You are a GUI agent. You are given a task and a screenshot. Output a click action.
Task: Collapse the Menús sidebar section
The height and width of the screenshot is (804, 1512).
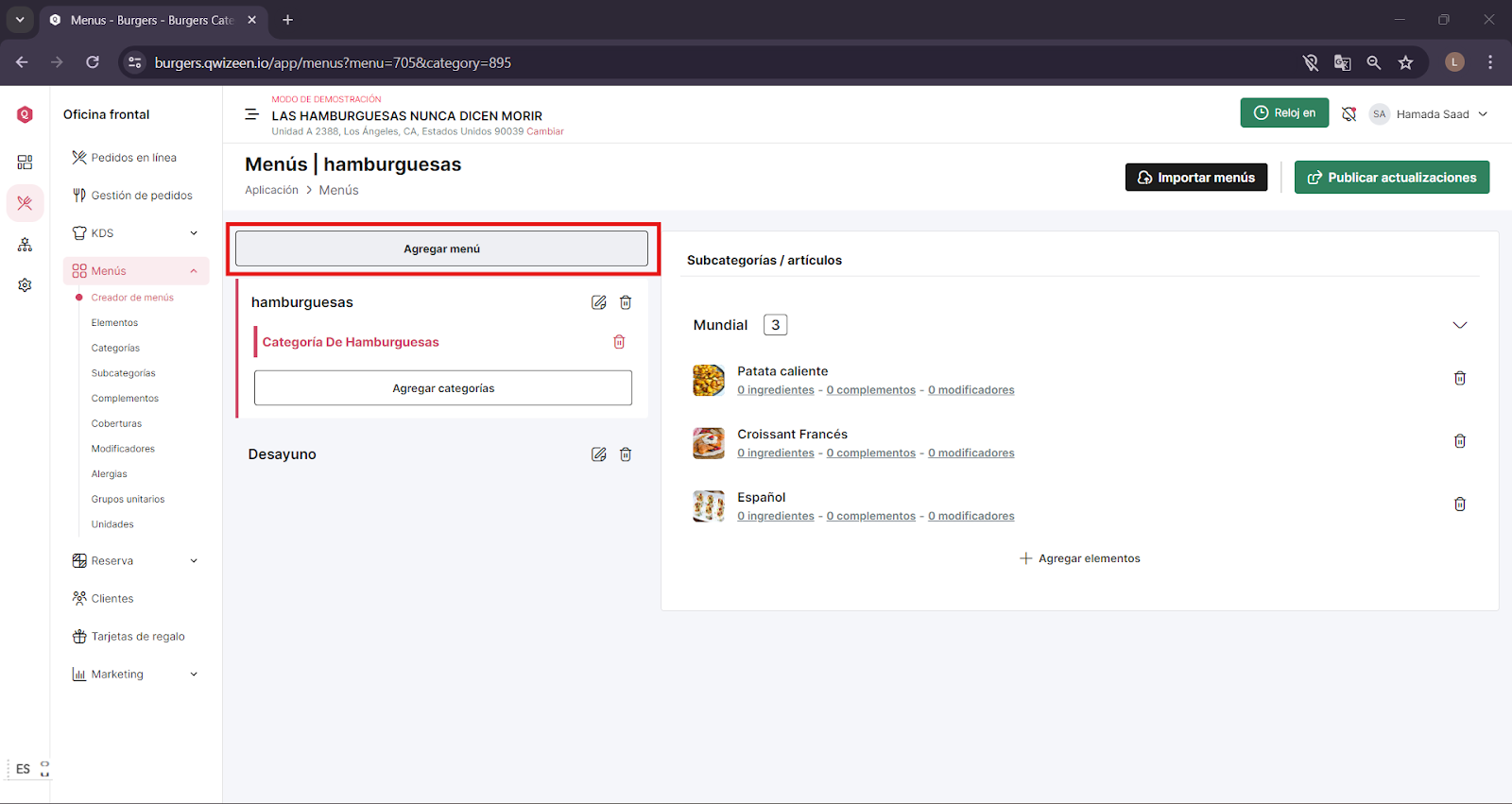[x=194, y=271]
